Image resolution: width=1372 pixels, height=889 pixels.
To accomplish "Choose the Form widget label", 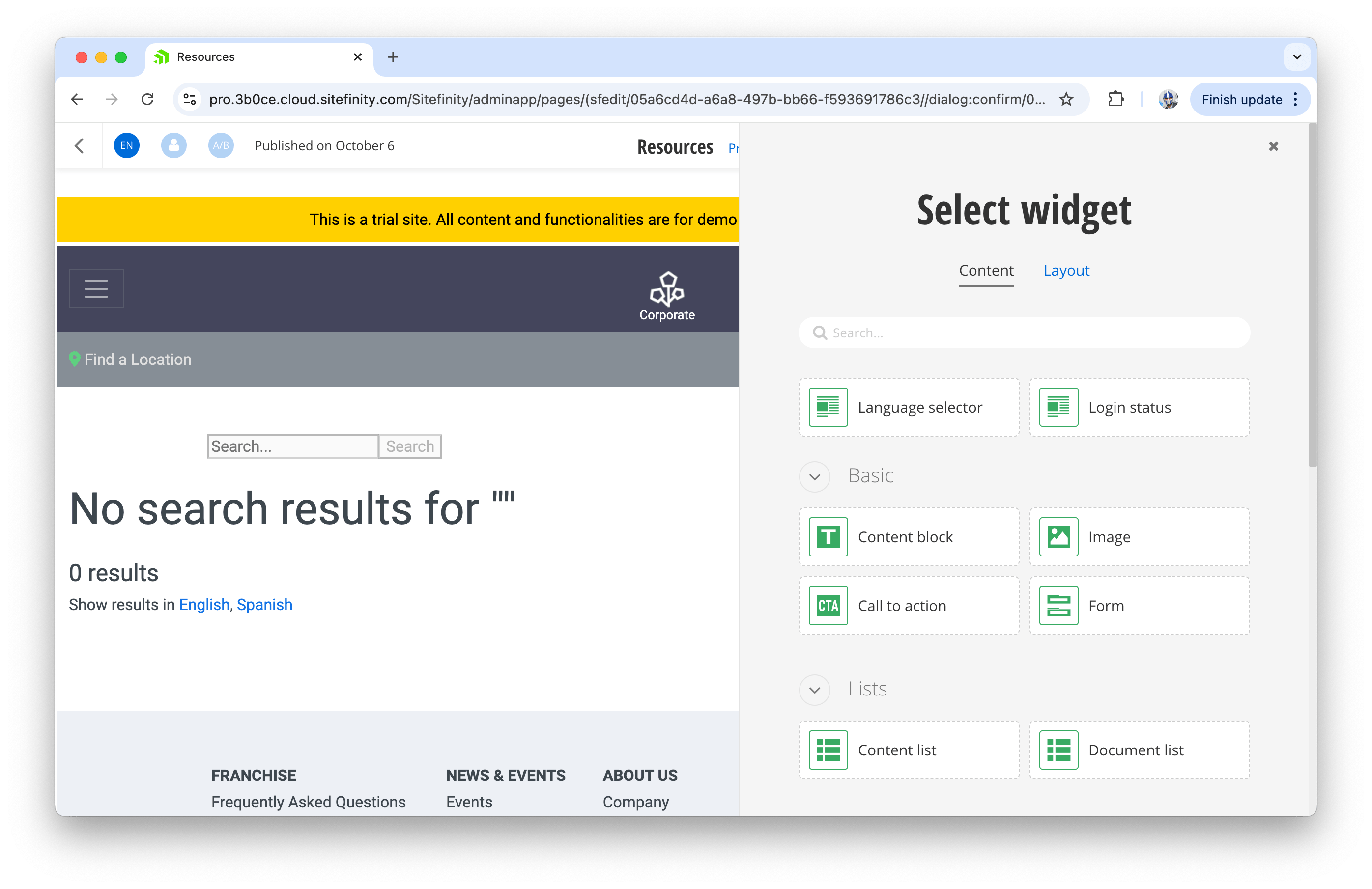I will (1106, 606).
